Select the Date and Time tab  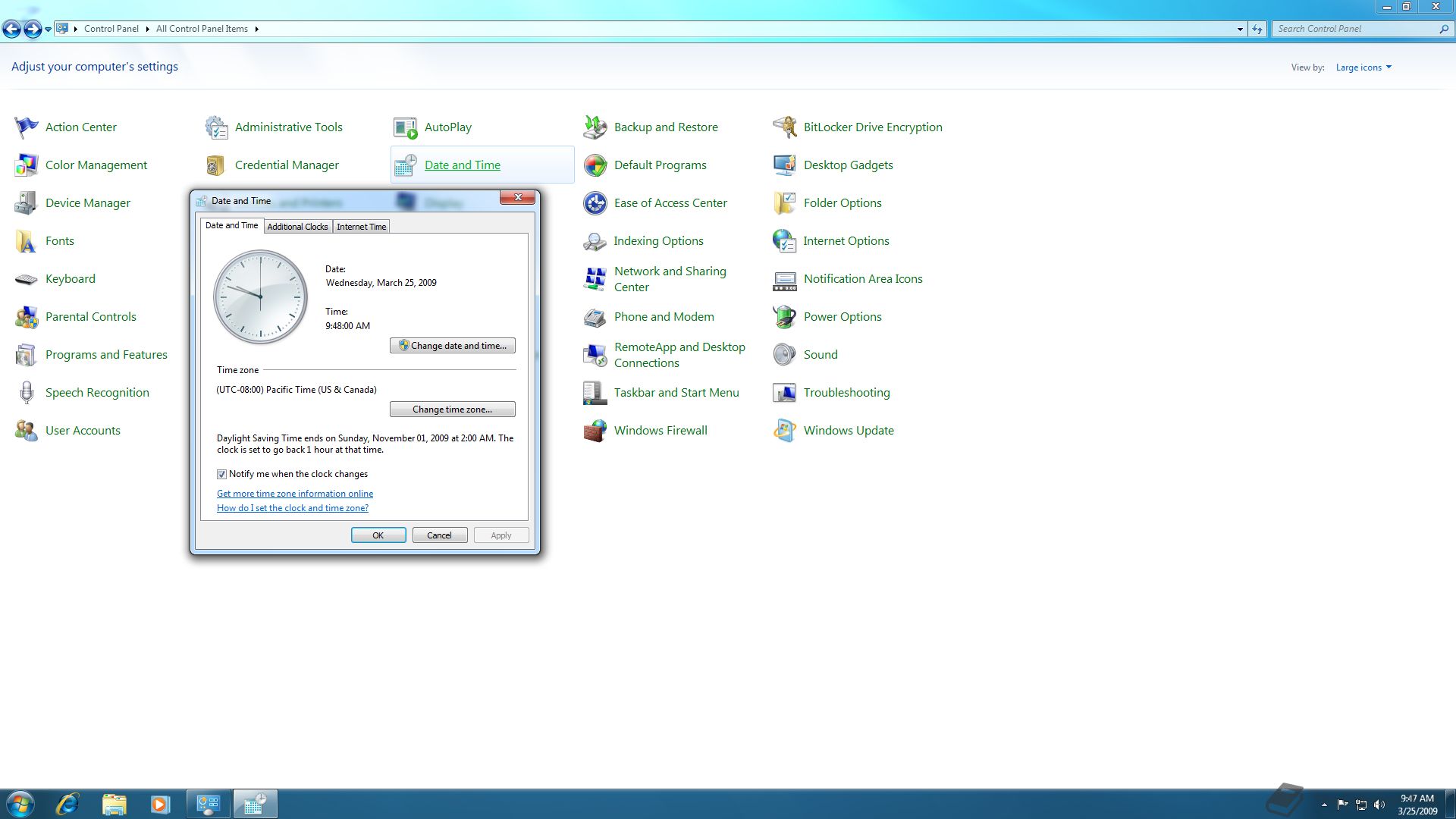tap(231, 225)
